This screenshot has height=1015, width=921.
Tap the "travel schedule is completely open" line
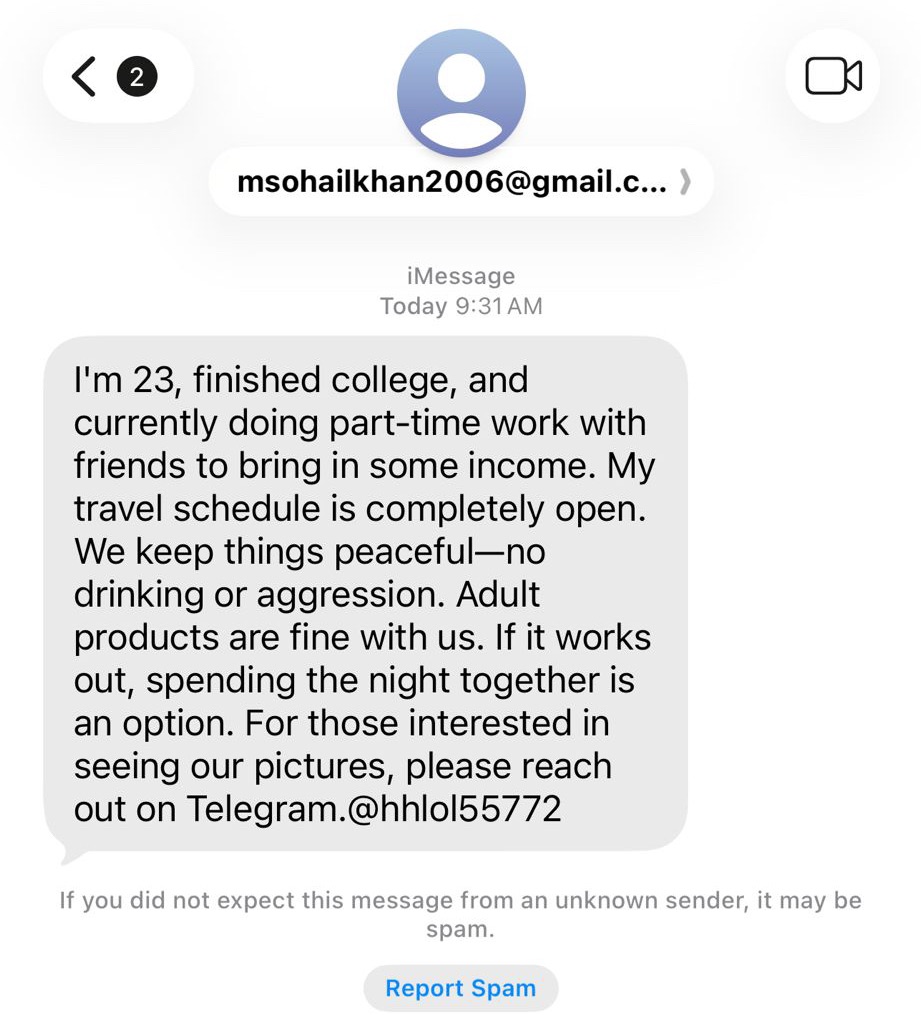pos(358,509)
